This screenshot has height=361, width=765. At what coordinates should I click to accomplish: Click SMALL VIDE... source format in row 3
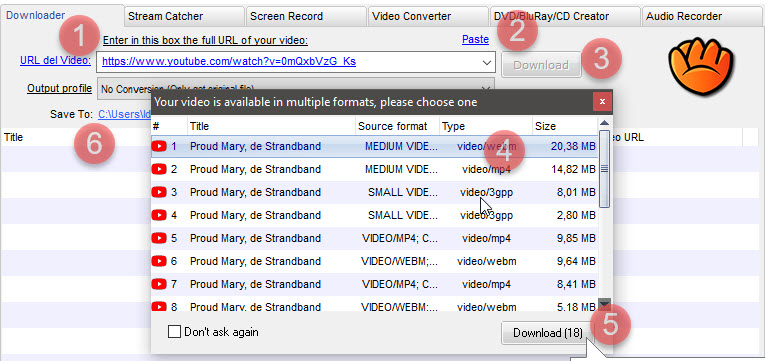click(x=403, y=192)
